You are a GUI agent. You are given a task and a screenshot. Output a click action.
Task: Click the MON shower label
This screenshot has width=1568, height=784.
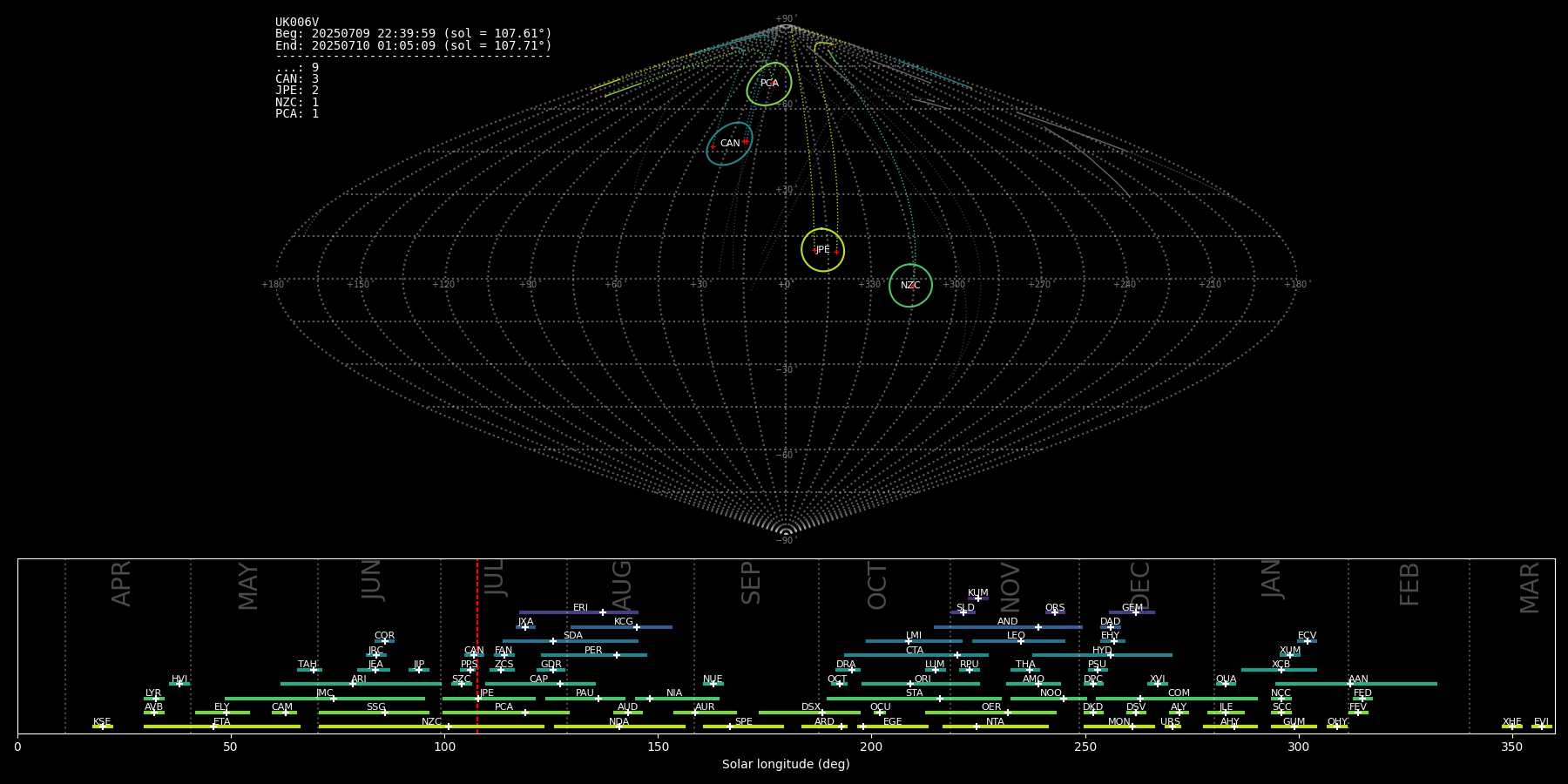[1119, 722]
